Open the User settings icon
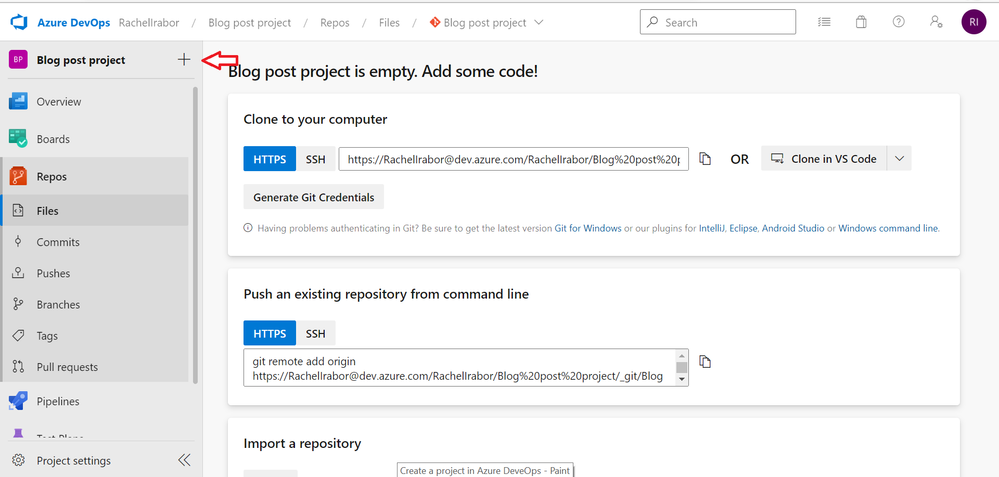 (x=936, y=22)
